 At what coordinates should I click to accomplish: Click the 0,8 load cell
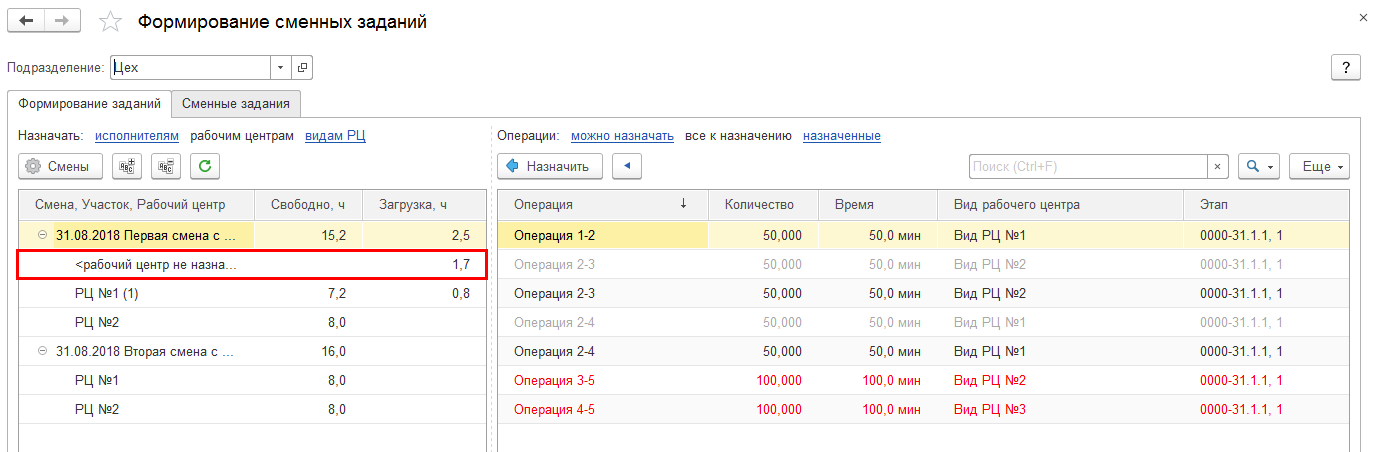point(424,294)
